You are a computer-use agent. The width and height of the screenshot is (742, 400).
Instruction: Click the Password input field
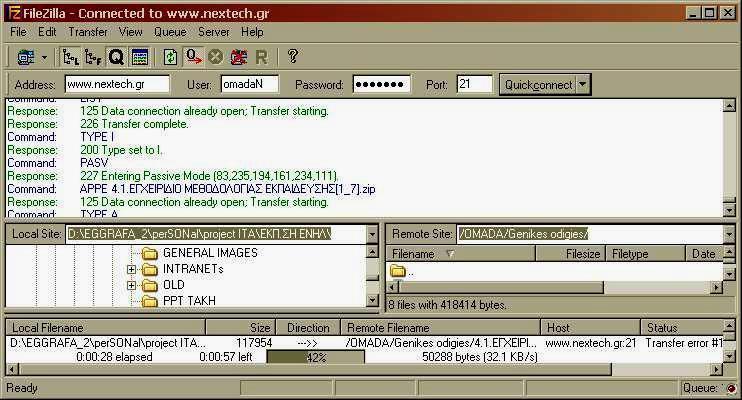click(381, 84)
